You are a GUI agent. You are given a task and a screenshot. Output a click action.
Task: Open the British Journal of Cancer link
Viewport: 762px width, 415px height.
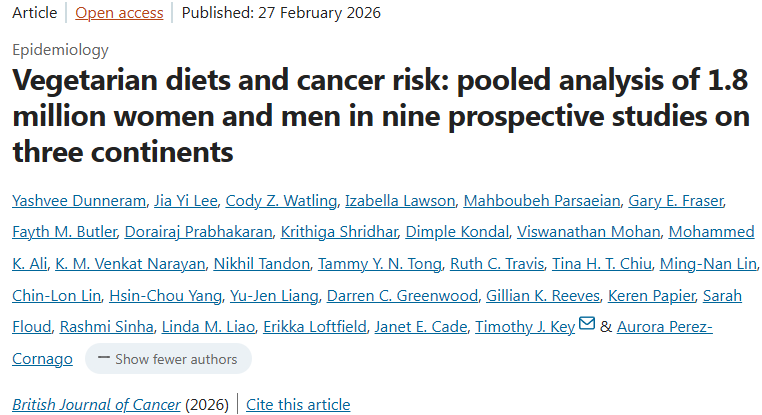click(x=96, y=404)
